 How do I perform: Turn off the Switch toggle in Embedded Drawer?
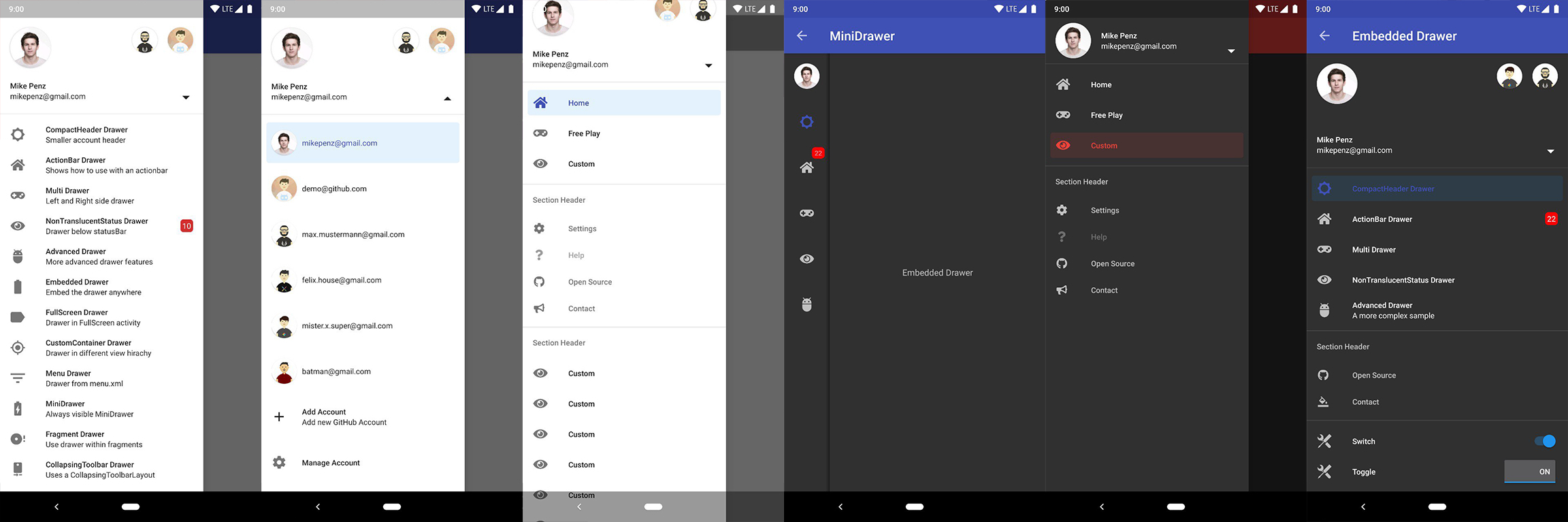1545,441
